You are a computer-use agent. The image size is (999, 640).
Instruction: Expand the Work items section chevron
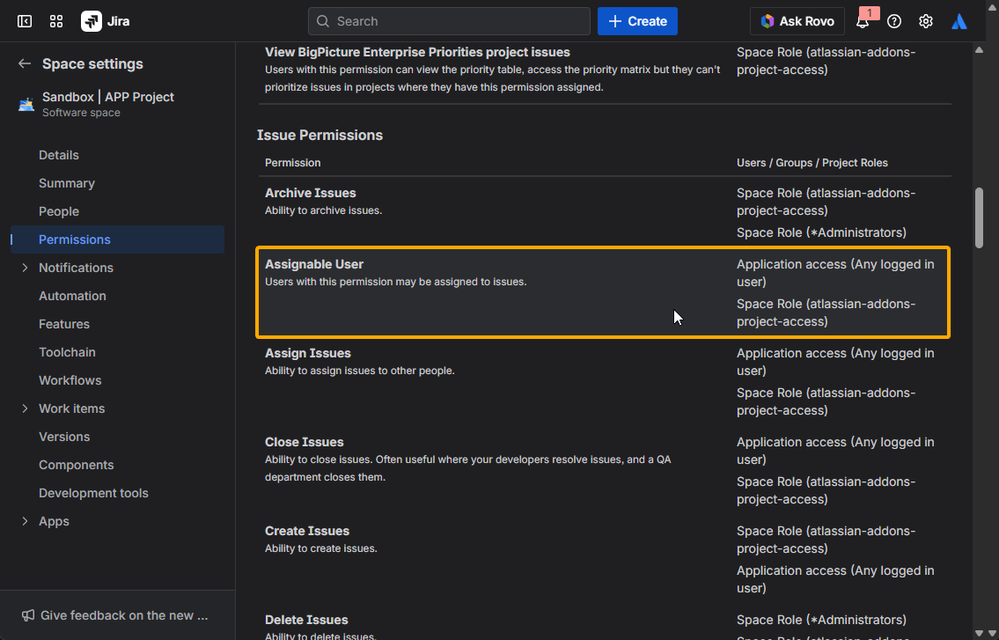(25, 408)
